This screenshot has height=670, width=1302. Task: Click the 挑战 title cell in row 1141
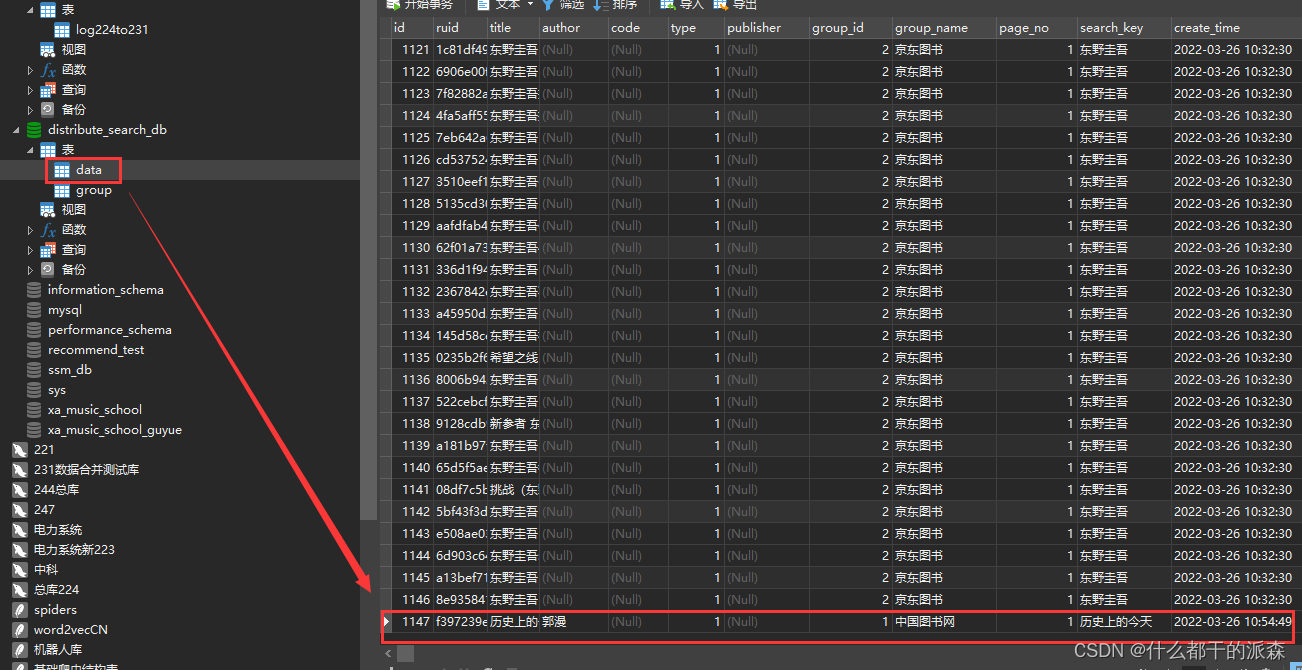512,490
